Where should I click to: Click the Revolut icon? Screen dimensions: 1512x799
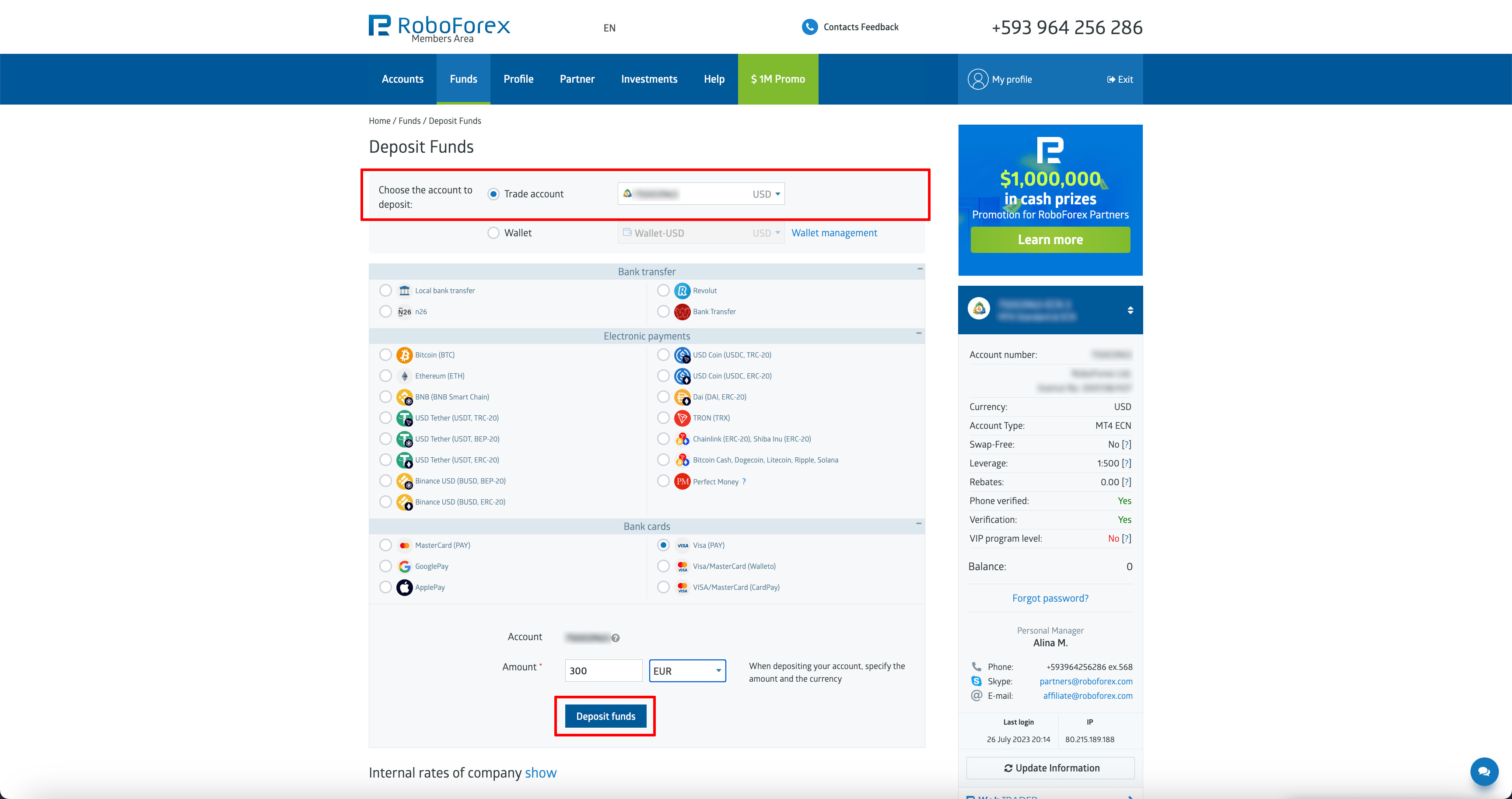point(682,291)
